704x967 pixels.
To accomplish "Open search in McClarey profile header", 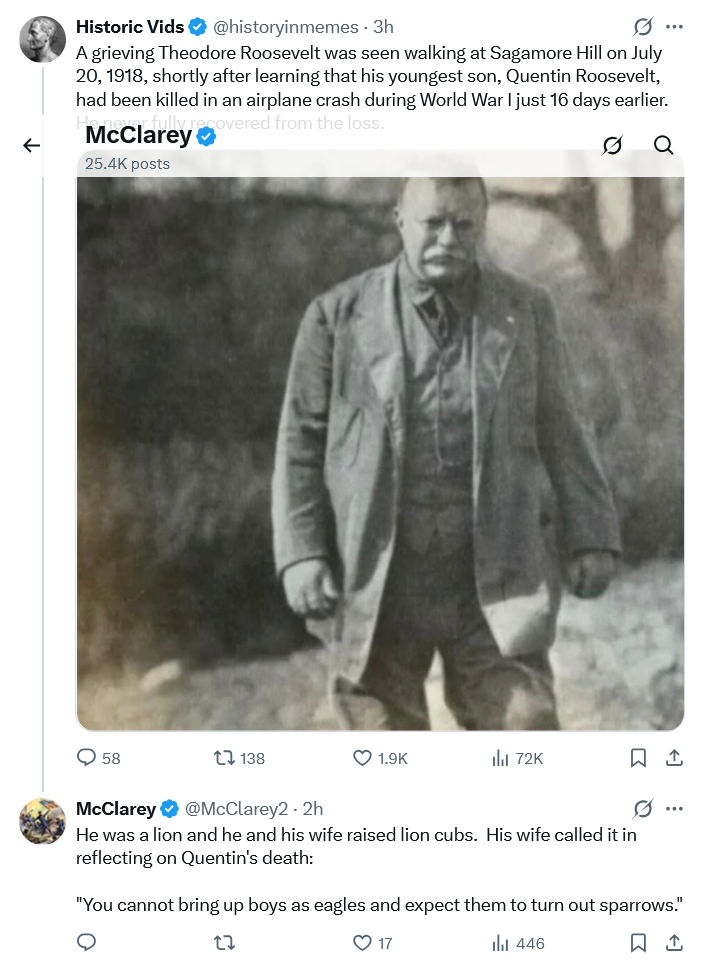I will tap(663, 146).
